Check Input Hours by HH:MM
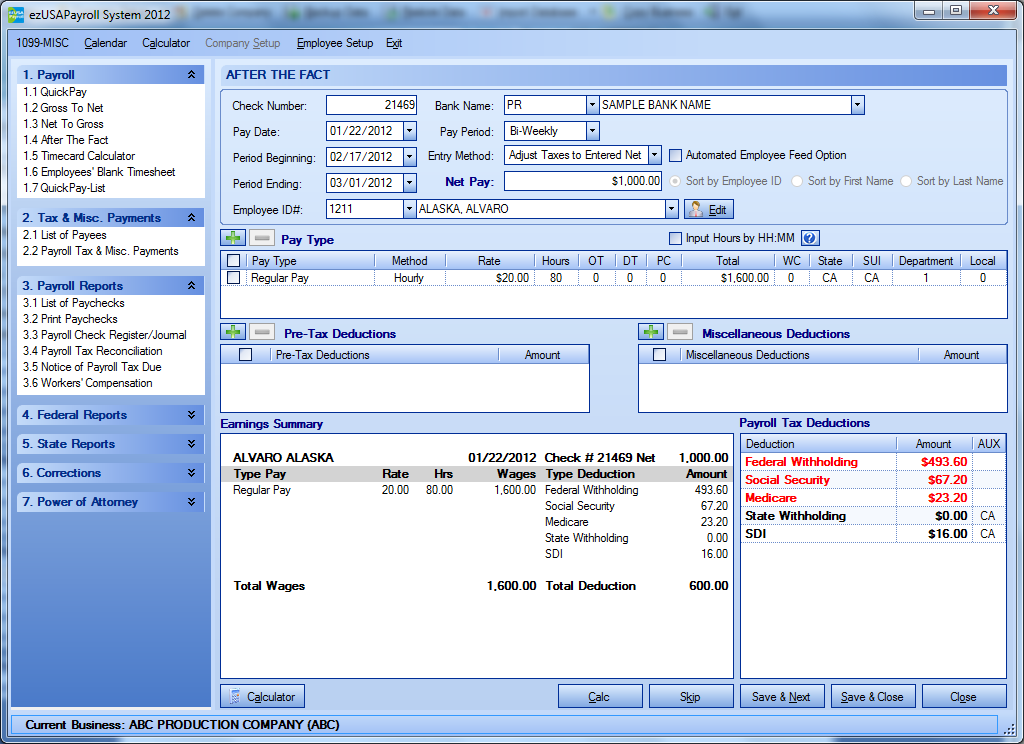This screenshot has width=1024, height=744. pyautogui.click(x=675, y=238)
